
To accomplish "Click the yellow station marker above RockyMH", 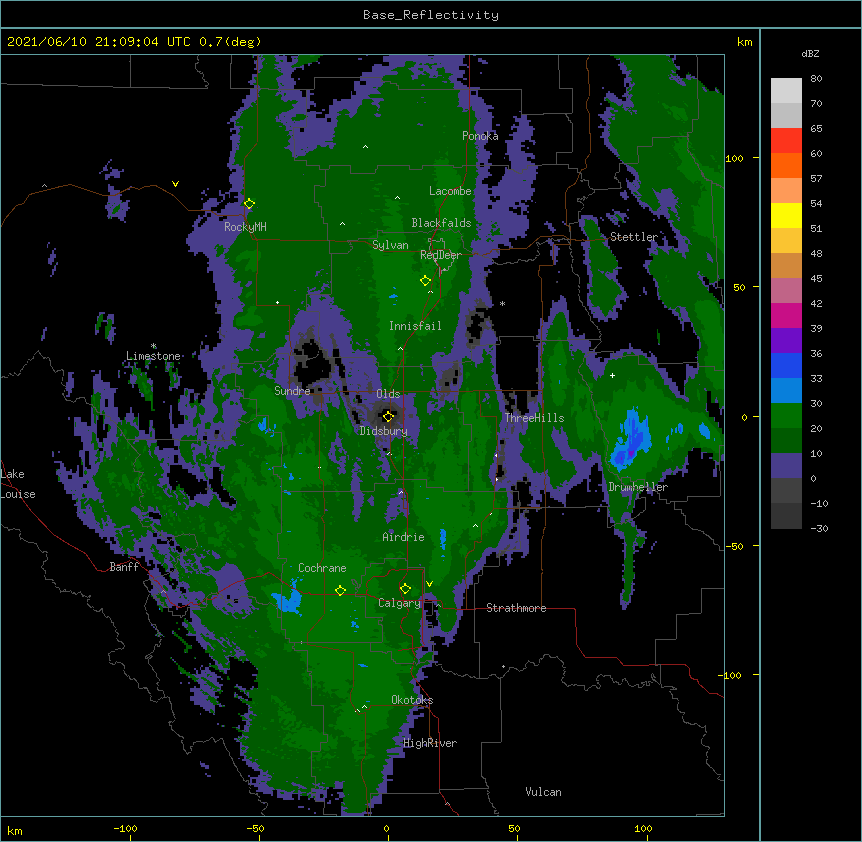I will pyautogui.click(x=249, y=204).
